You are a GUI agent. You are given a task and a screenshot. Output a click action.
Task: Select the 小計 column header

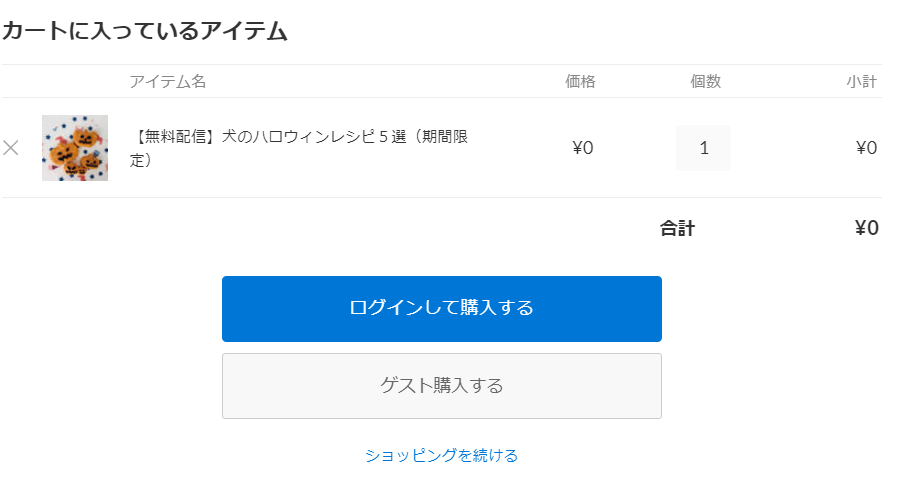(861, 82)
